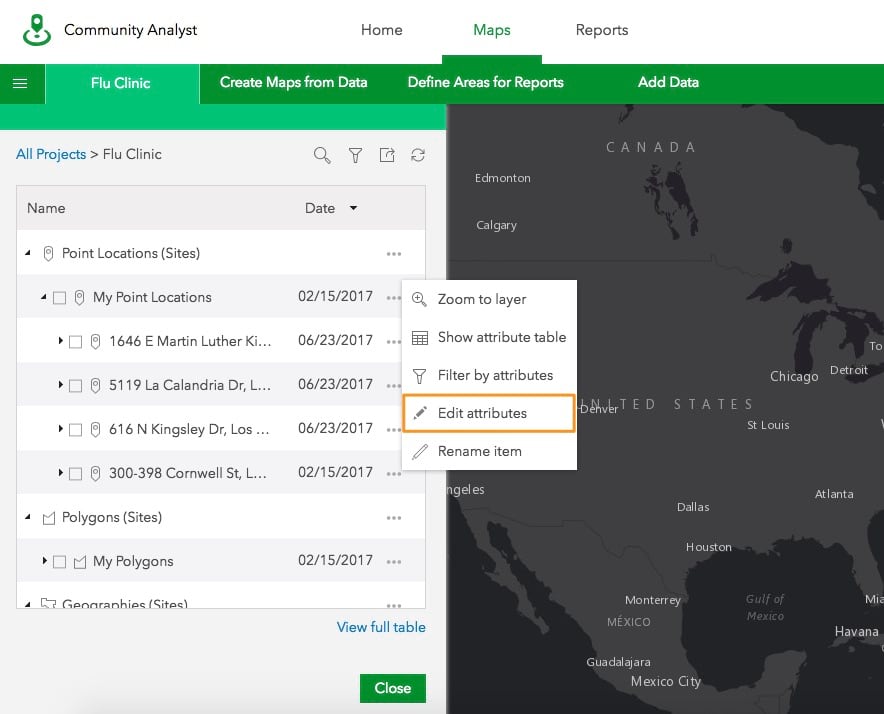Open more options for My Polygons
This screenshot has width=884, height=714.
(x=394, y=562)
